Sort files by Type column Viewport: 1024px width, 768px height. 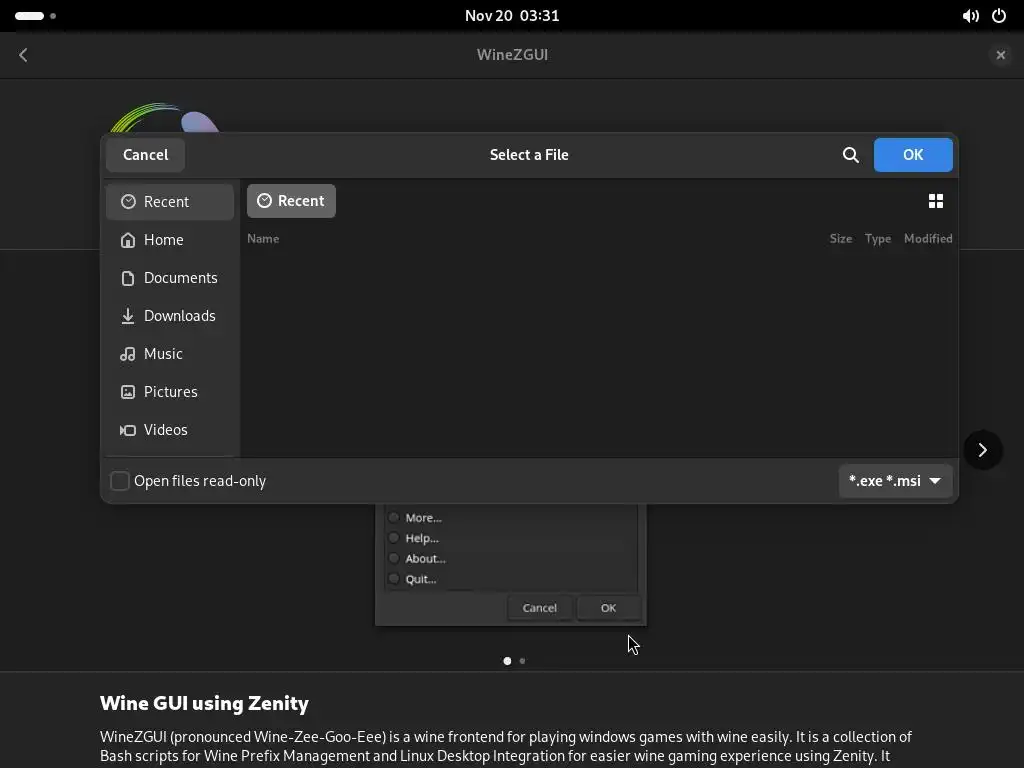coord(878,238)
